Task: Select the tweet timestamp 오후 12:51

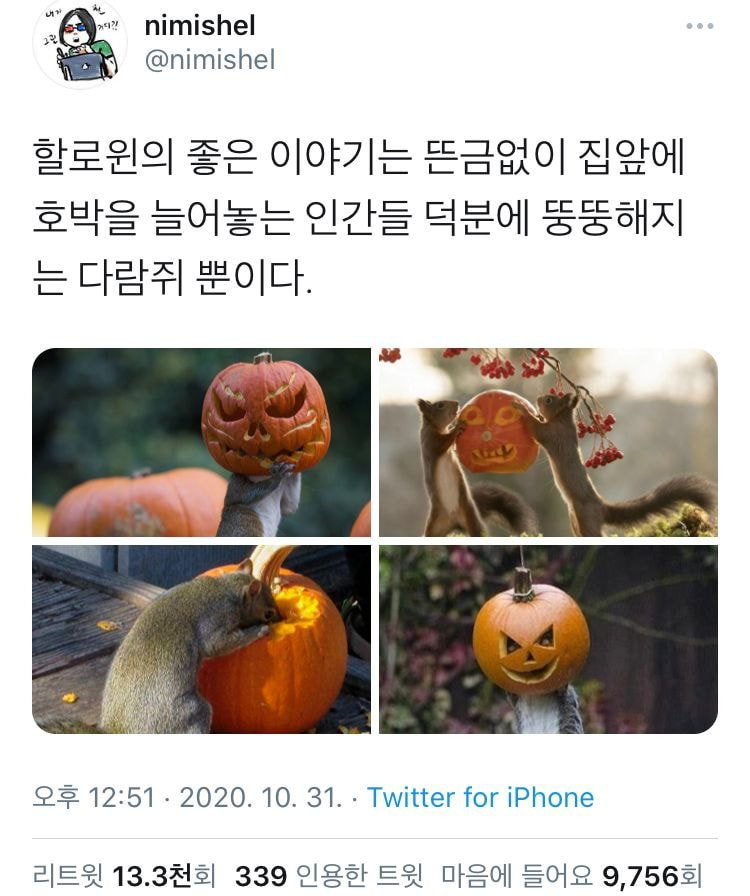Action: (94, 797)
